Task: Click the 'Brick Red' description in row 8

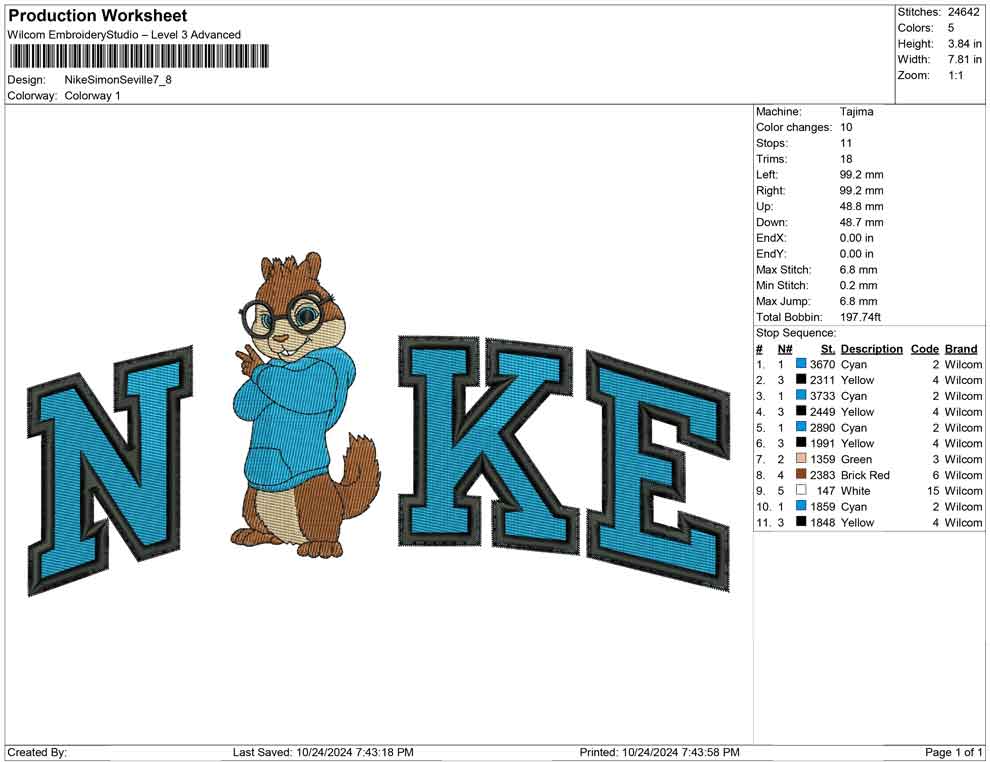Action: pos(865,475)
